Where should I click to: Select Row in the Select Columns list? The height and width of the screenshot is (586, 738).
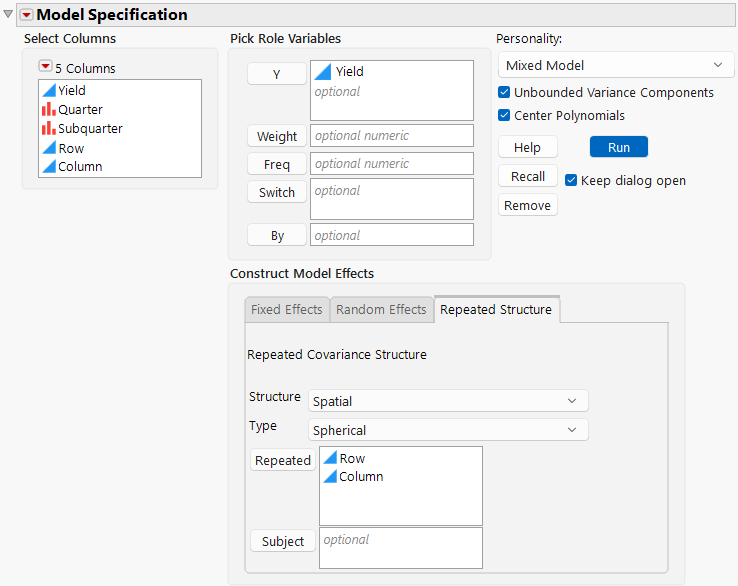pyautogui.click(x=71, y=148)
